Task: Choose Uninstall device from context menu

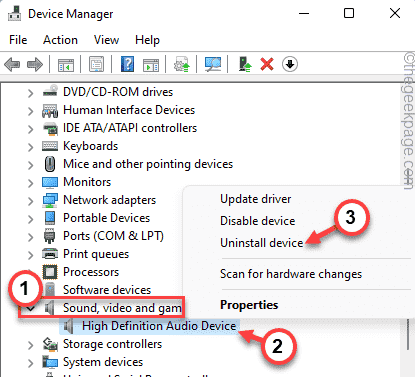Action: 262,243
